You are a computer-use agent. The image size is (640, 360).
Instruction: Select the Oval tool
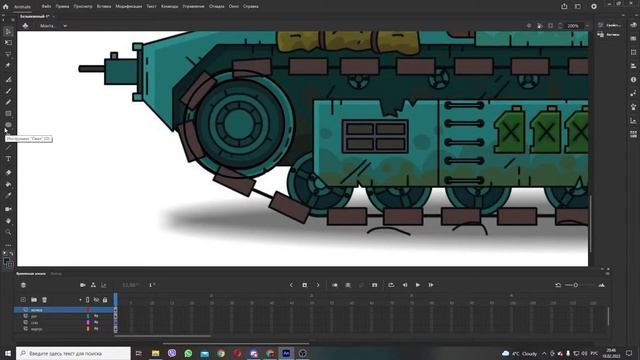[x=8, y=125]
